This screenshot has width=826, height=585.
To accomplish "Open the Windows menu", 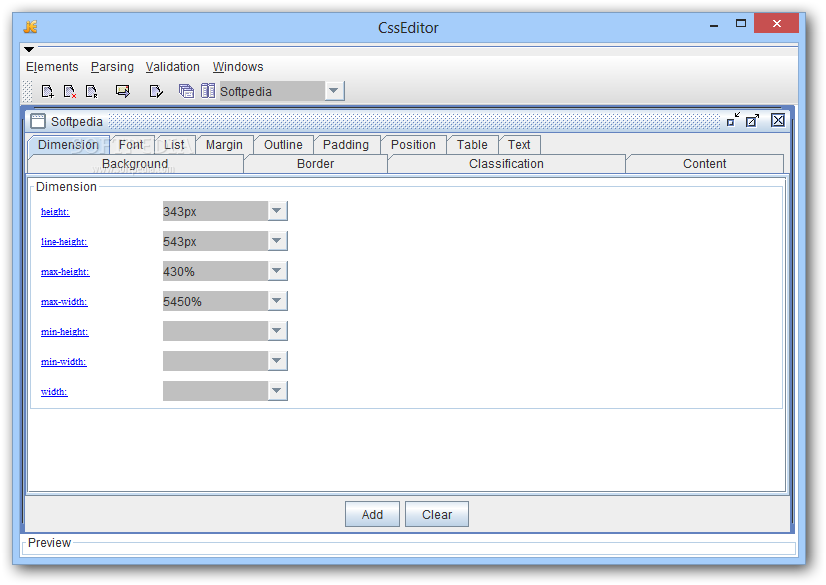I will pyautogui.click(x=238, y=67).
